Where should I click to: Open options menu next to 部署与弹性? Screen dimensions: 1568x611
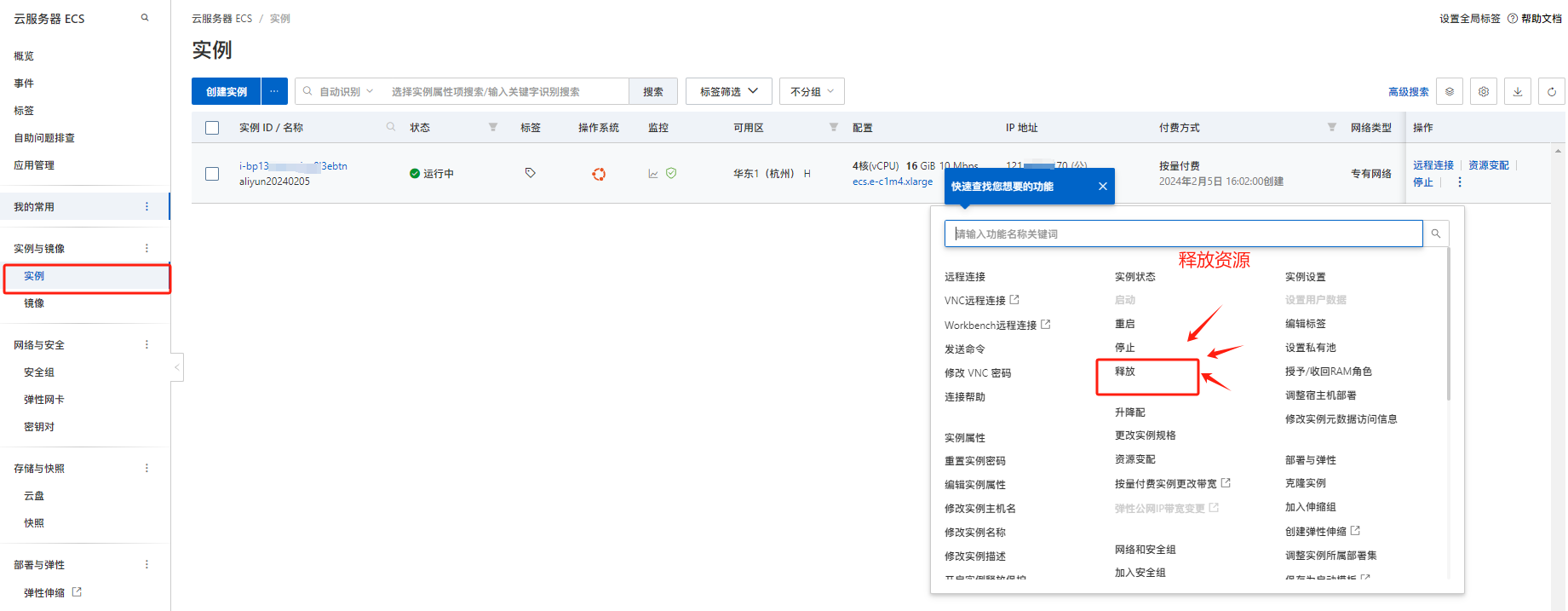click(x=146, y=564)
